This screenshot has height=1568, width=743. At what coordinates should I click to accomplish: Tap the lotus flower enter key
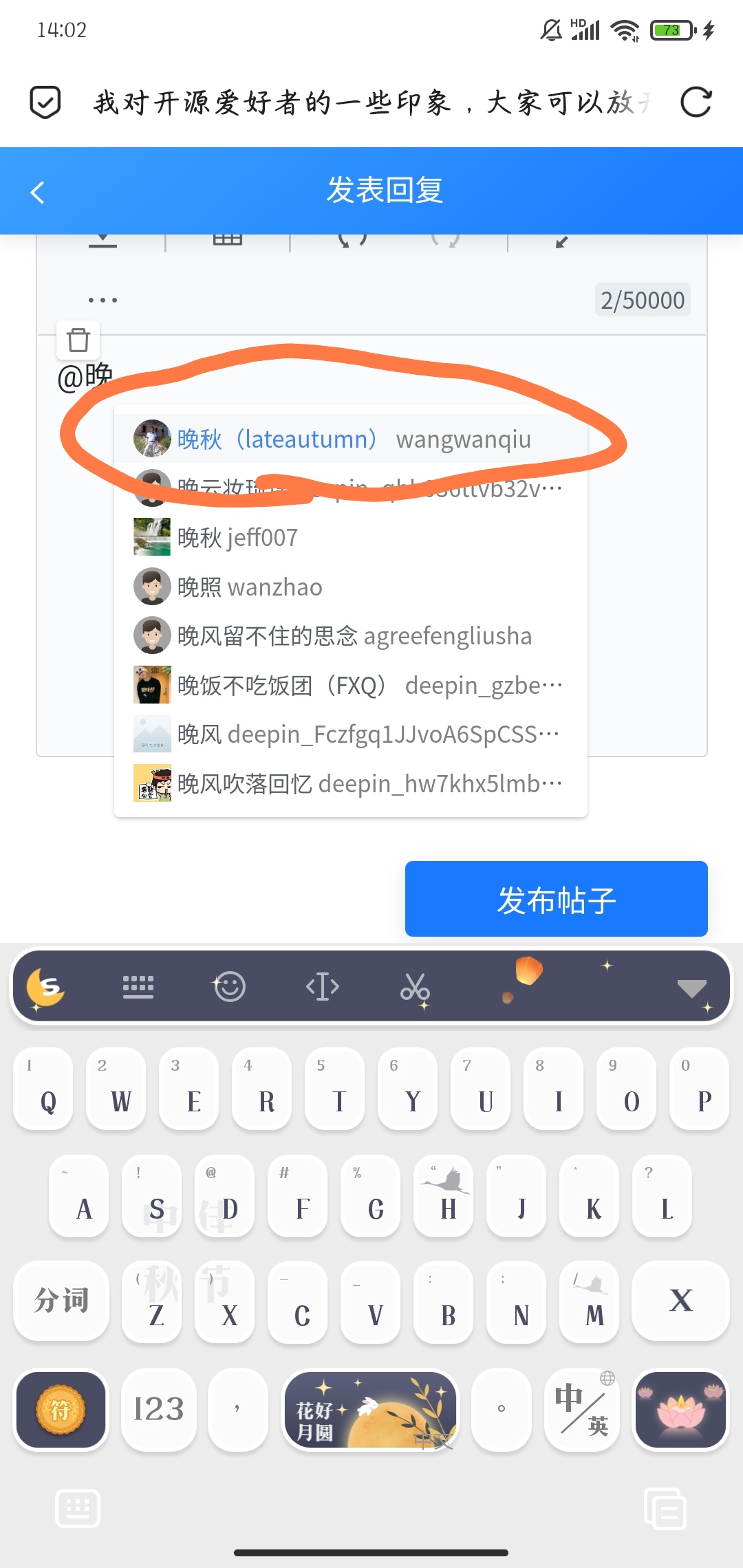click(x=681, y=1411)
